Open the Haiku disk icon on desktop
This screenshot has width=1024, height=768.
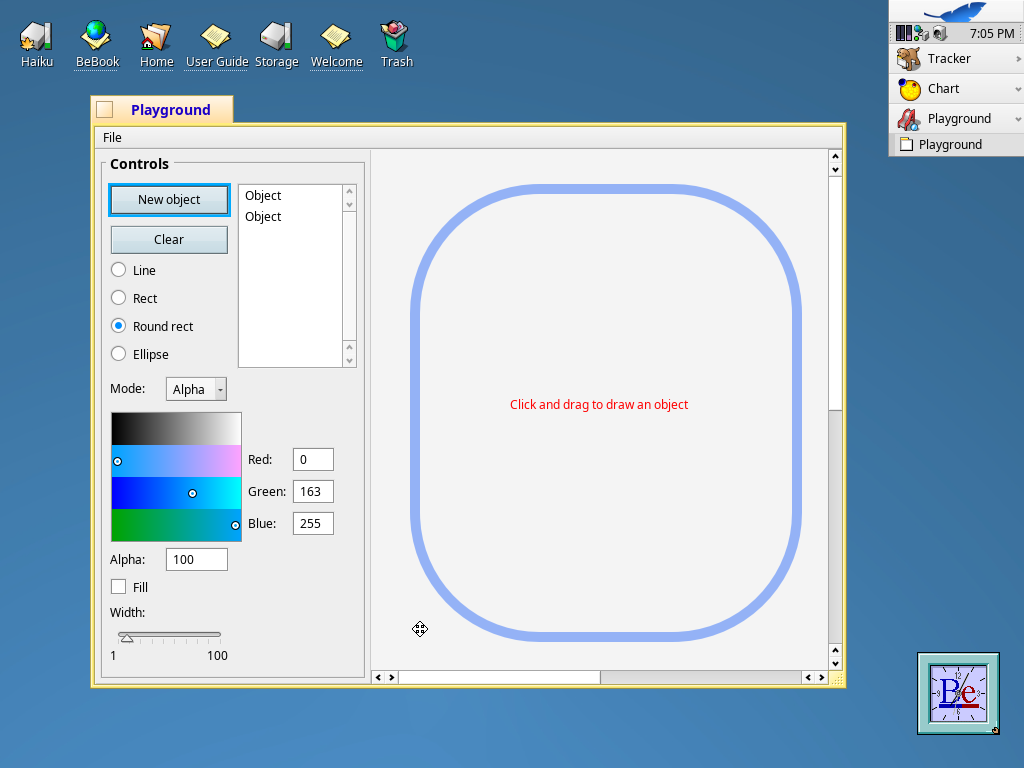(x=37, y=37)
